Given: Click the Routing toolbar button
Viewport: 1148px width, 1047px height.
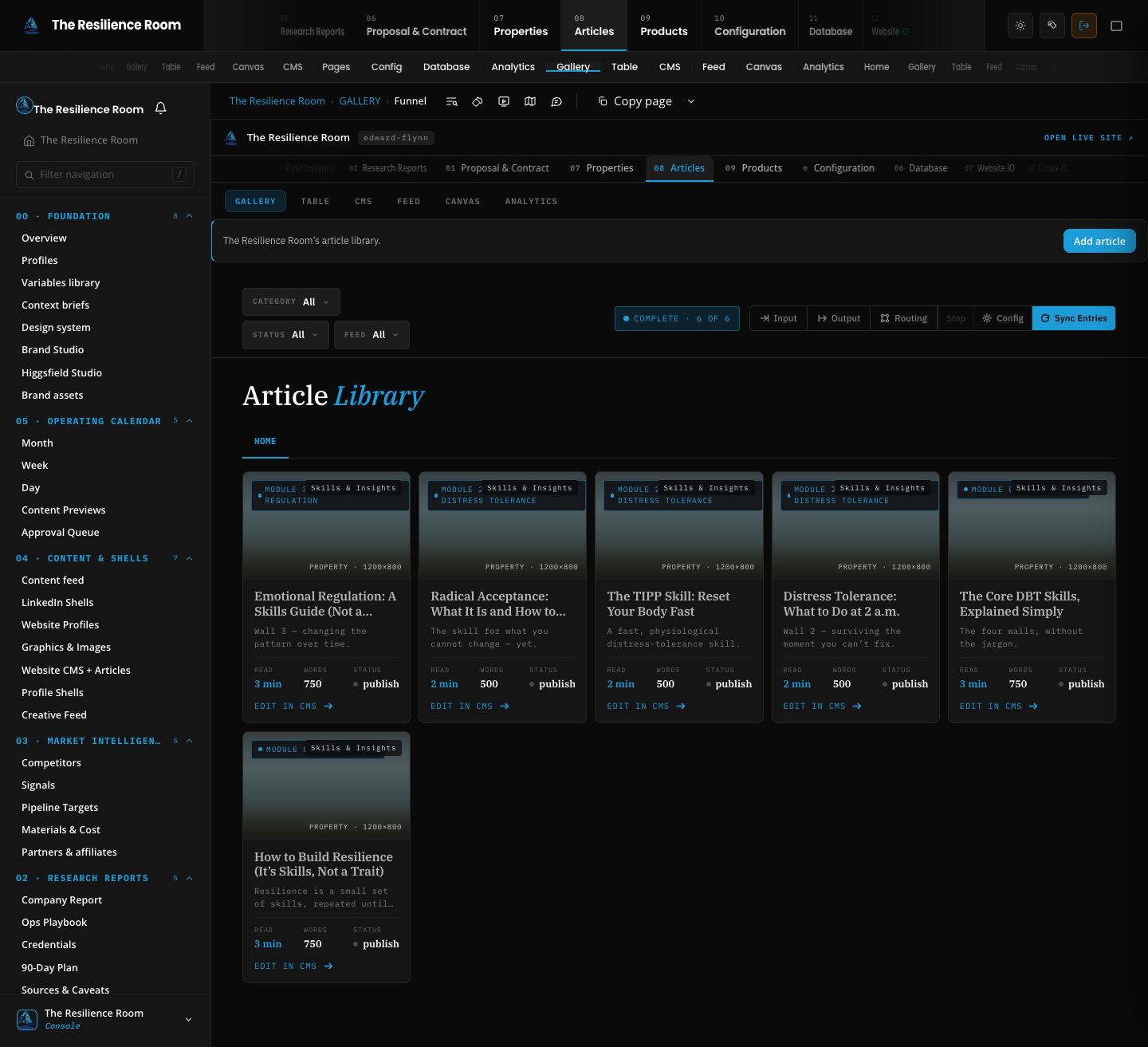Looking at the screenshot, I should pyautogui.click(x=903, y=318).
